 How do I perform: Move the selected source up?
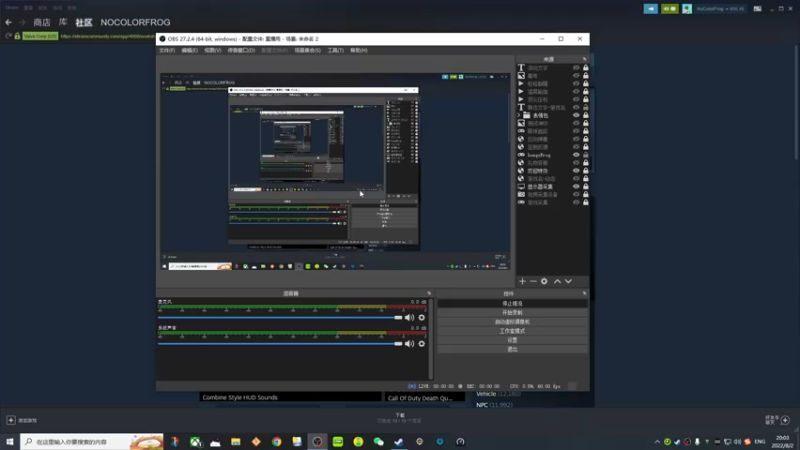pyautogui.click(x=558, y=281)
